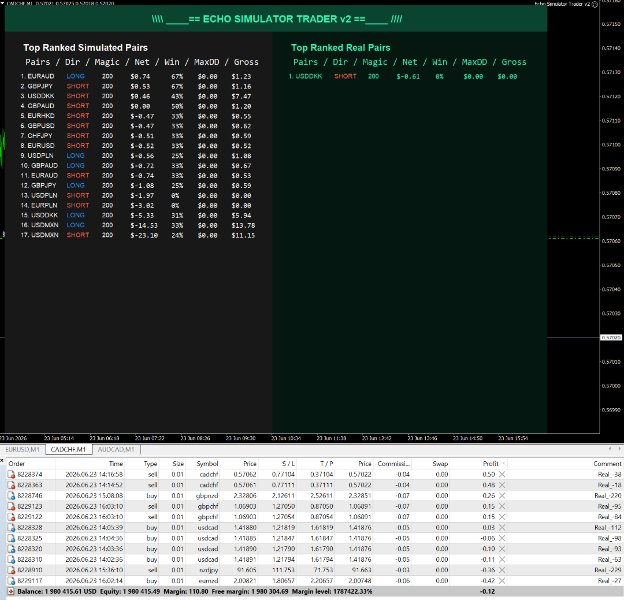Close the nzdjpy position opened 15:36:10

[x=502, y=570]
